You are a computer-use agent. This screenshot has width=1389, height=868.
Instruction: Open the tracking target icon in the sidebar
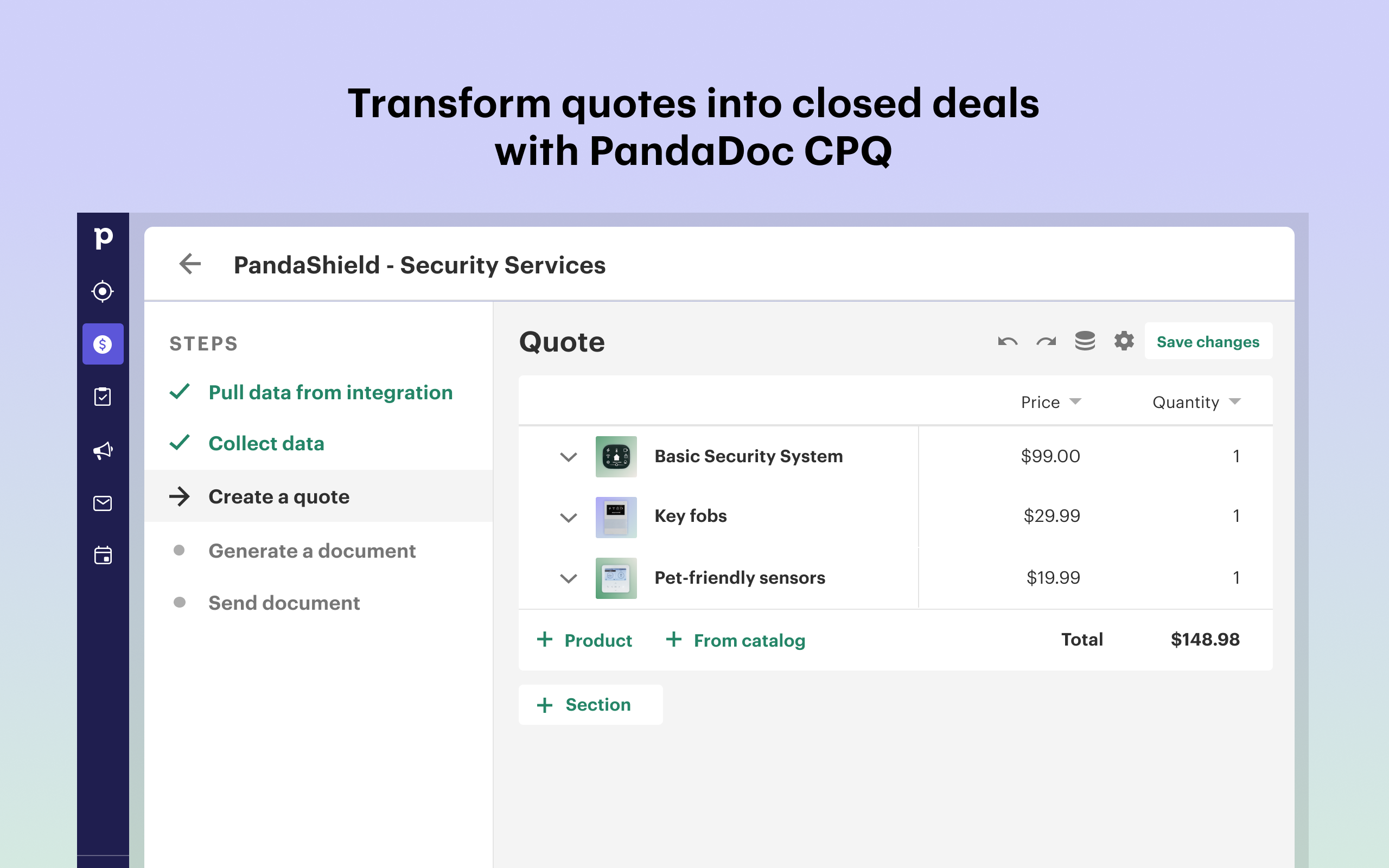tap(103, 292)
